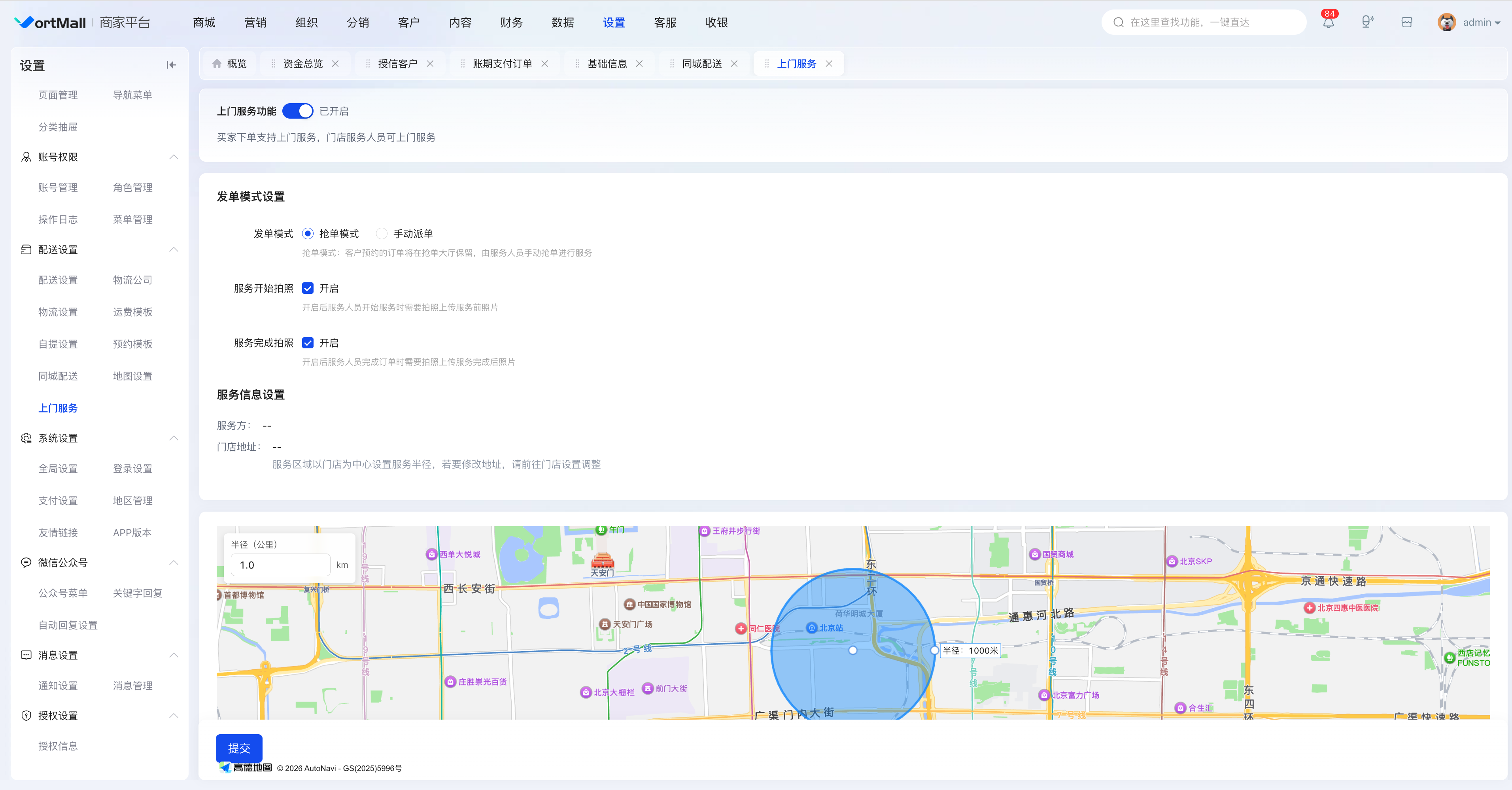Close the 资金总览 tab
Screen dimensions: 1512x790
click(335, 63)
